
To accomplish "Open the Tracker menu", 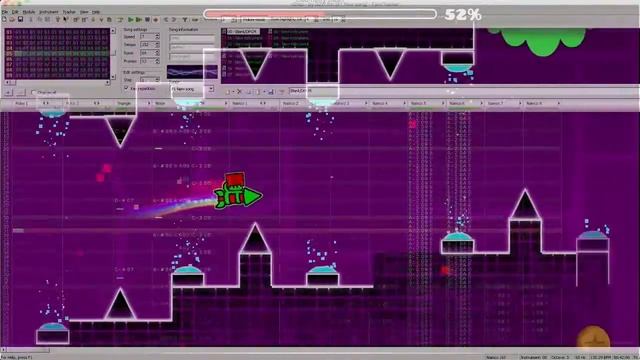I will [x=69, y=12].
